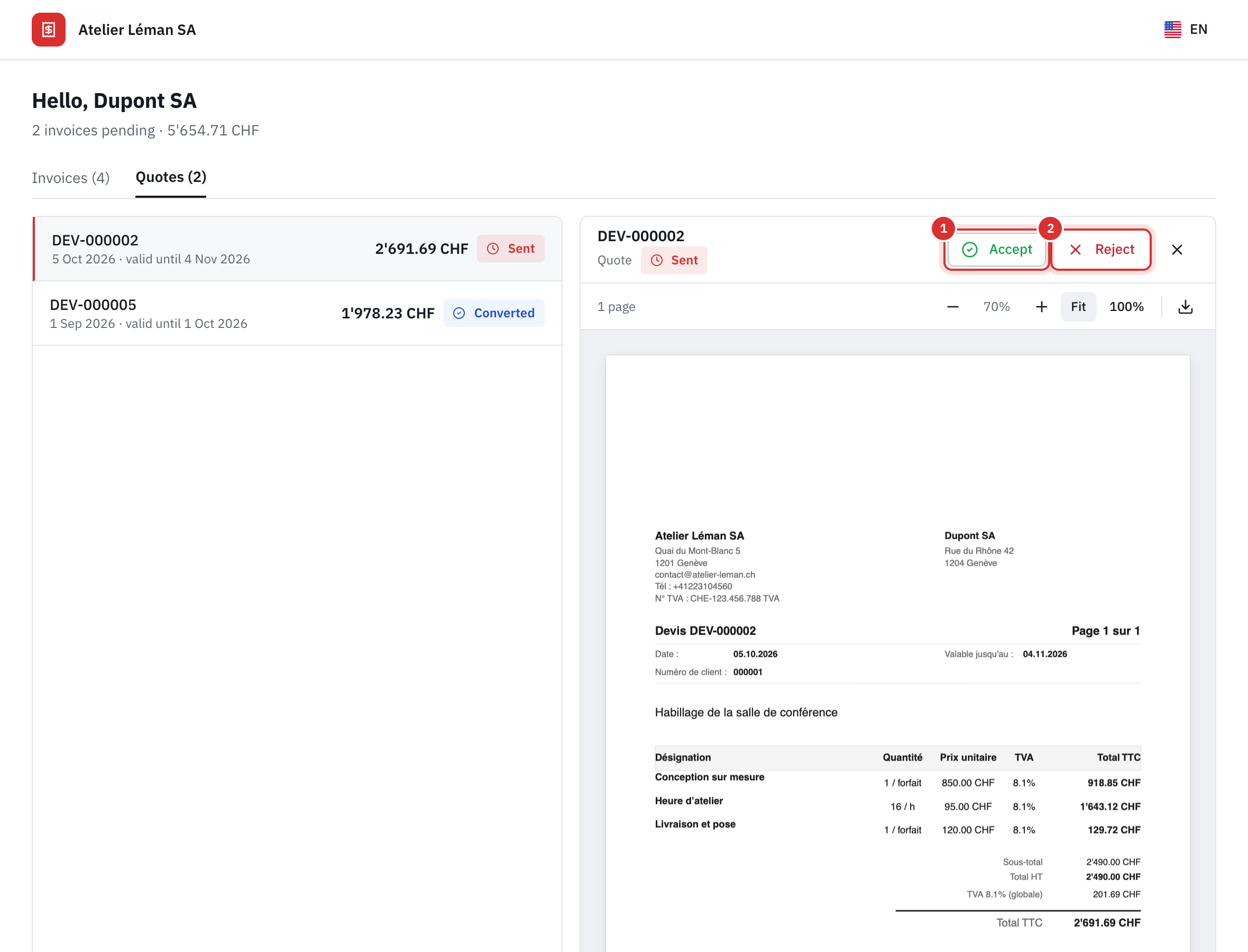Download the quote PDF
1248x952 pixels.
1185,307
